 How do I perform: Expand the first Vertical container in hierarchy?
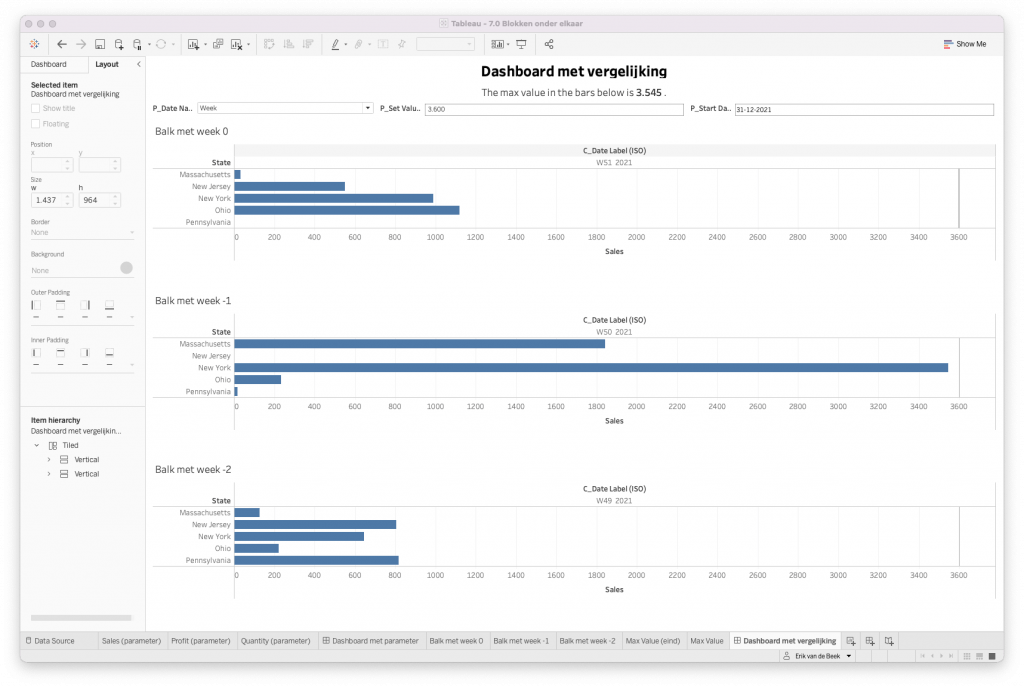[x=48, y=459]
